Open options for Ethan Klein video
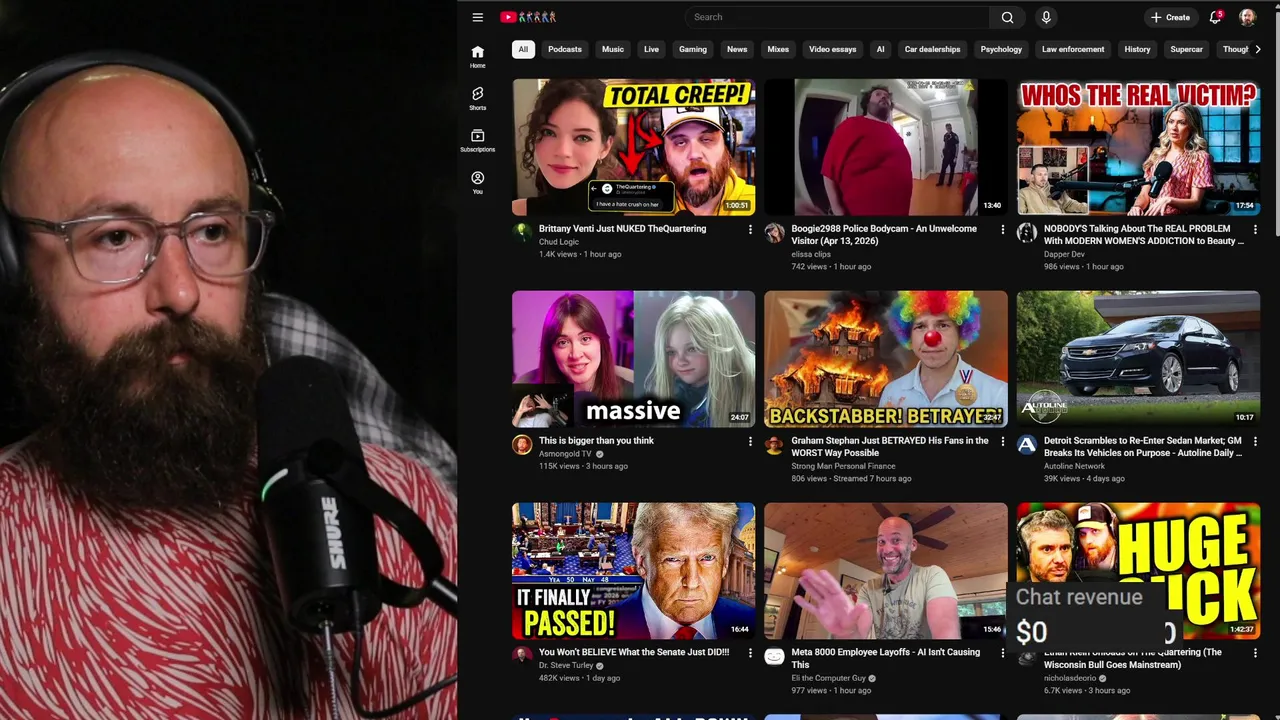 pos(1255,653)
